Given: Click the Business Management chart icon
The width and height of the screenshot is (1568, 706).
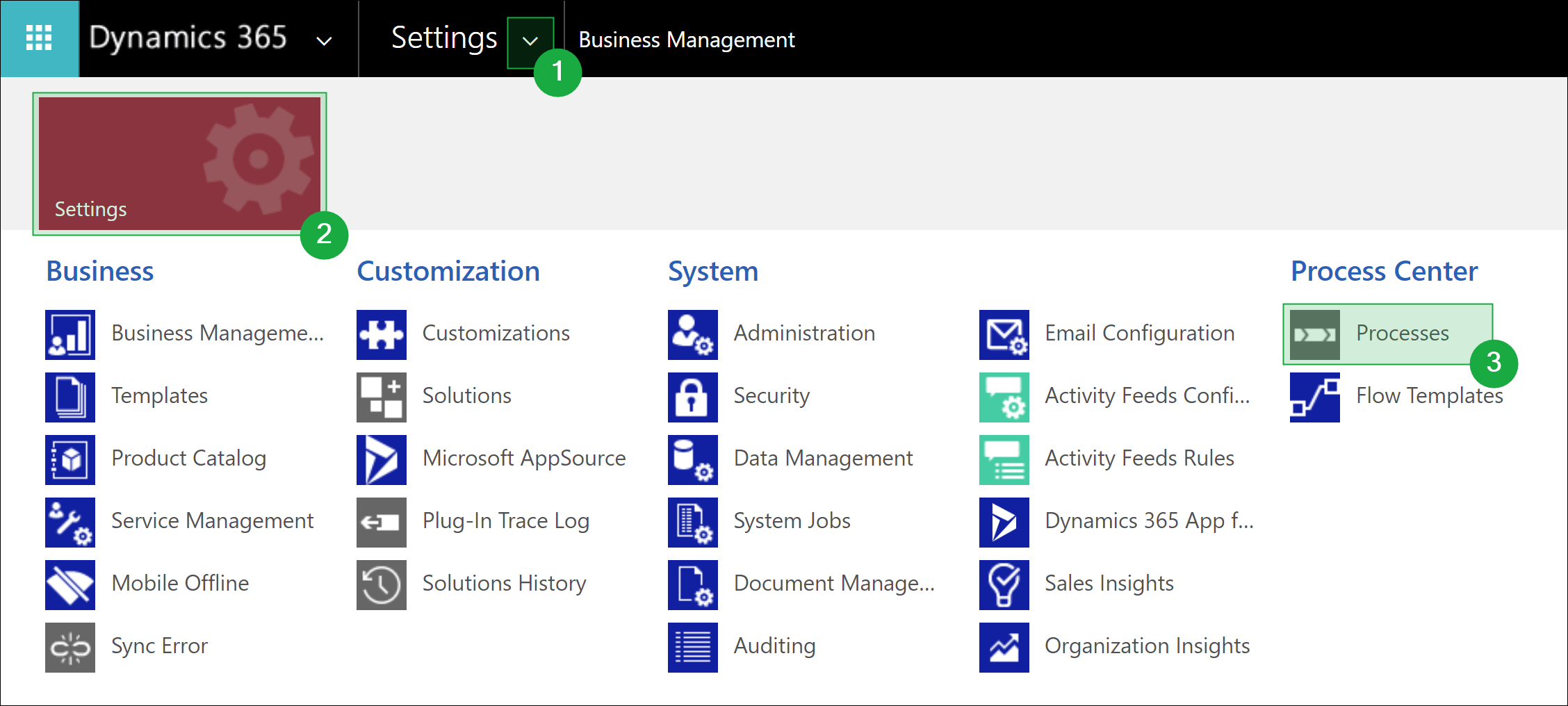Looking at the screenshot, I should [x=70, y=335].
